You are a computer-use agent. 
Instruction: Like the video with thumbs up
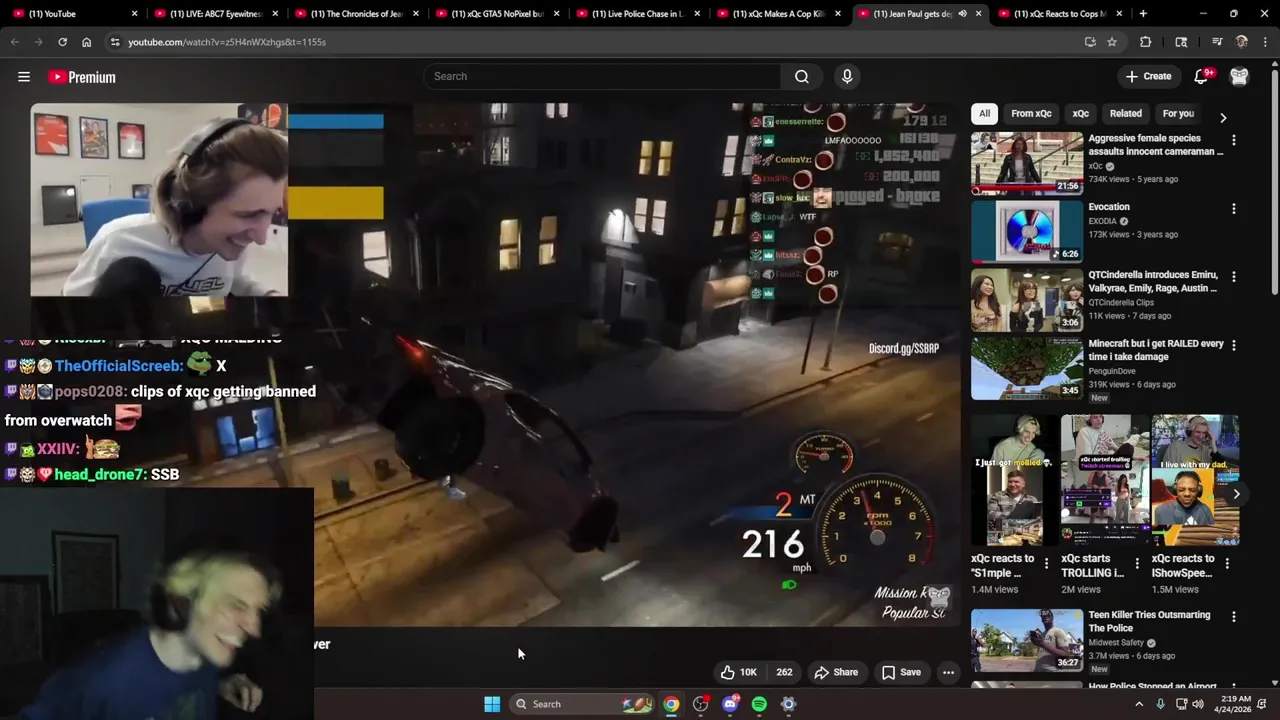[x=738, y=672]
